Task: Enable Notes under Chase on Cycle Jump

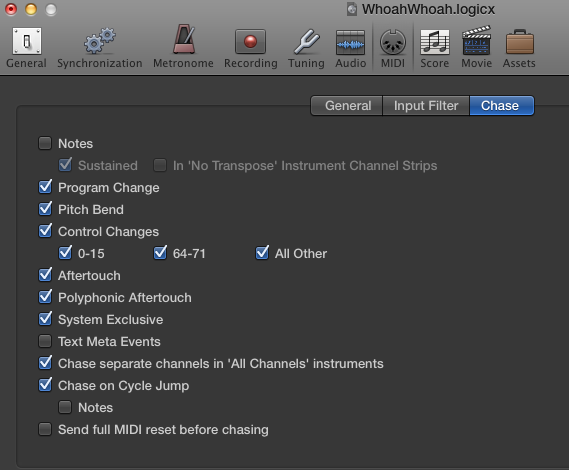Action: [65, 407]
